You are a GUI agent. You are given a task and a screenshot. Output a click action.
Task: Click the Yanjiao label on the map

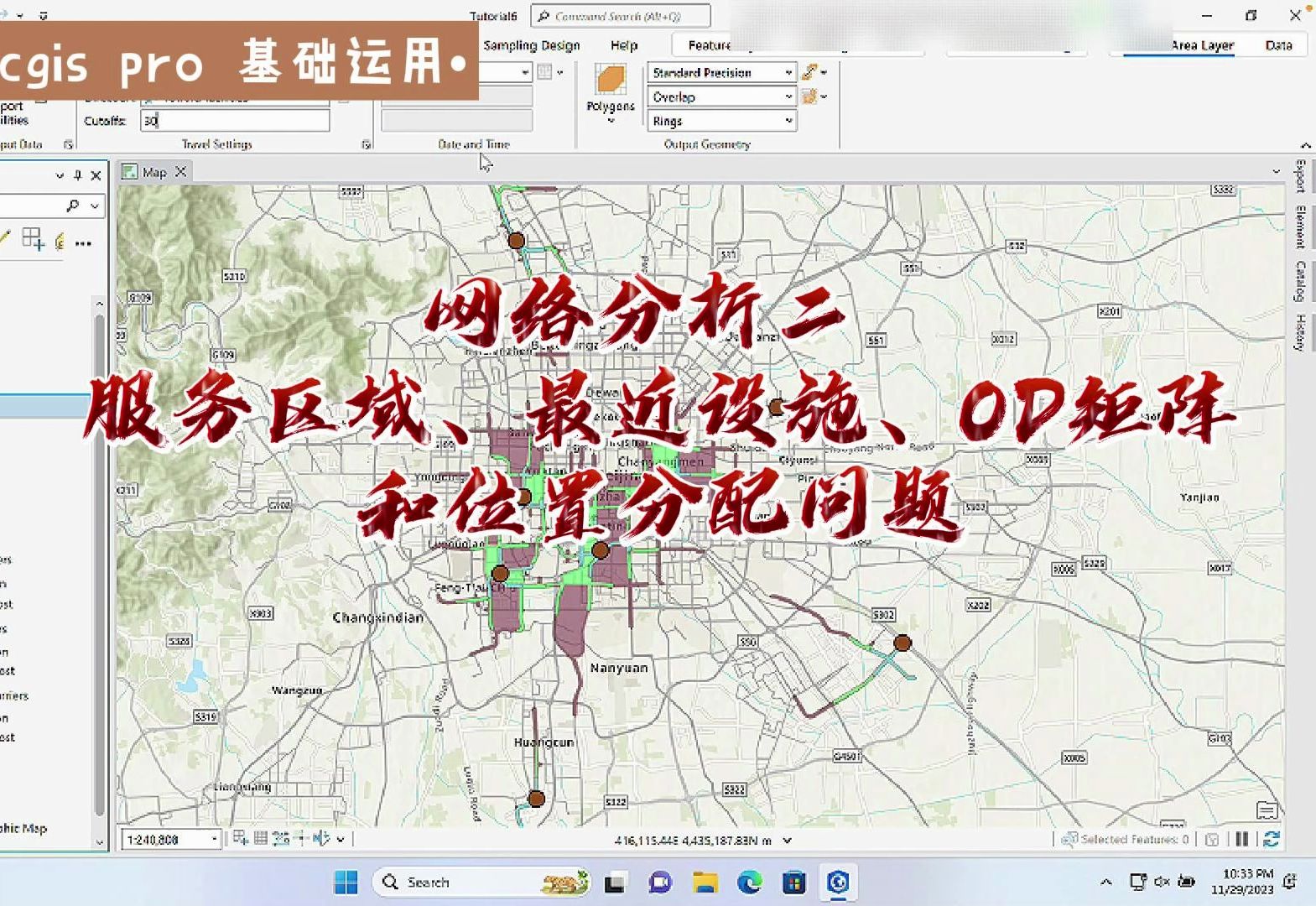tap(1199, 497)
